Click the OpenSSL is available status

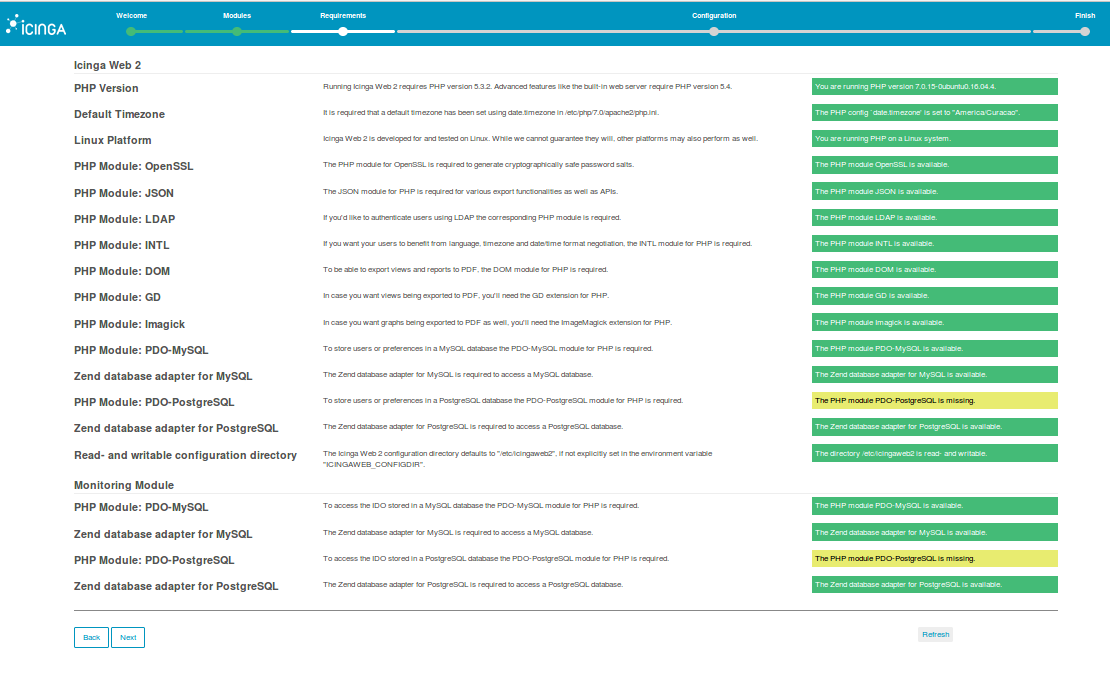coord(934,165)
